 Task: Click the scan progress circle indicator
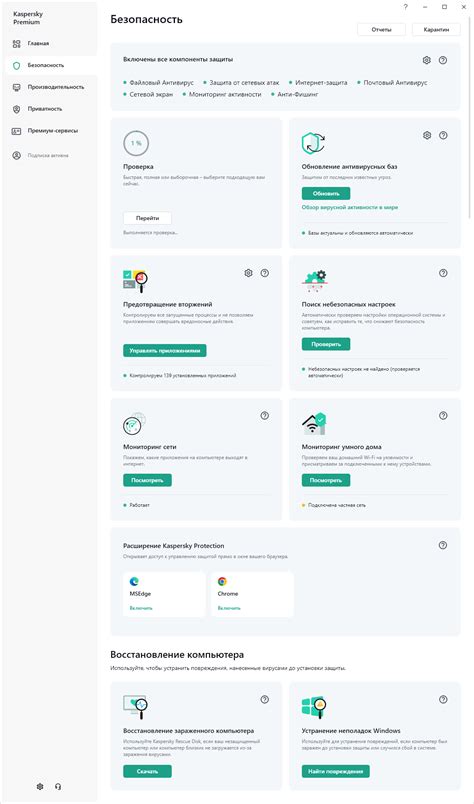click(x=136, y=144)
